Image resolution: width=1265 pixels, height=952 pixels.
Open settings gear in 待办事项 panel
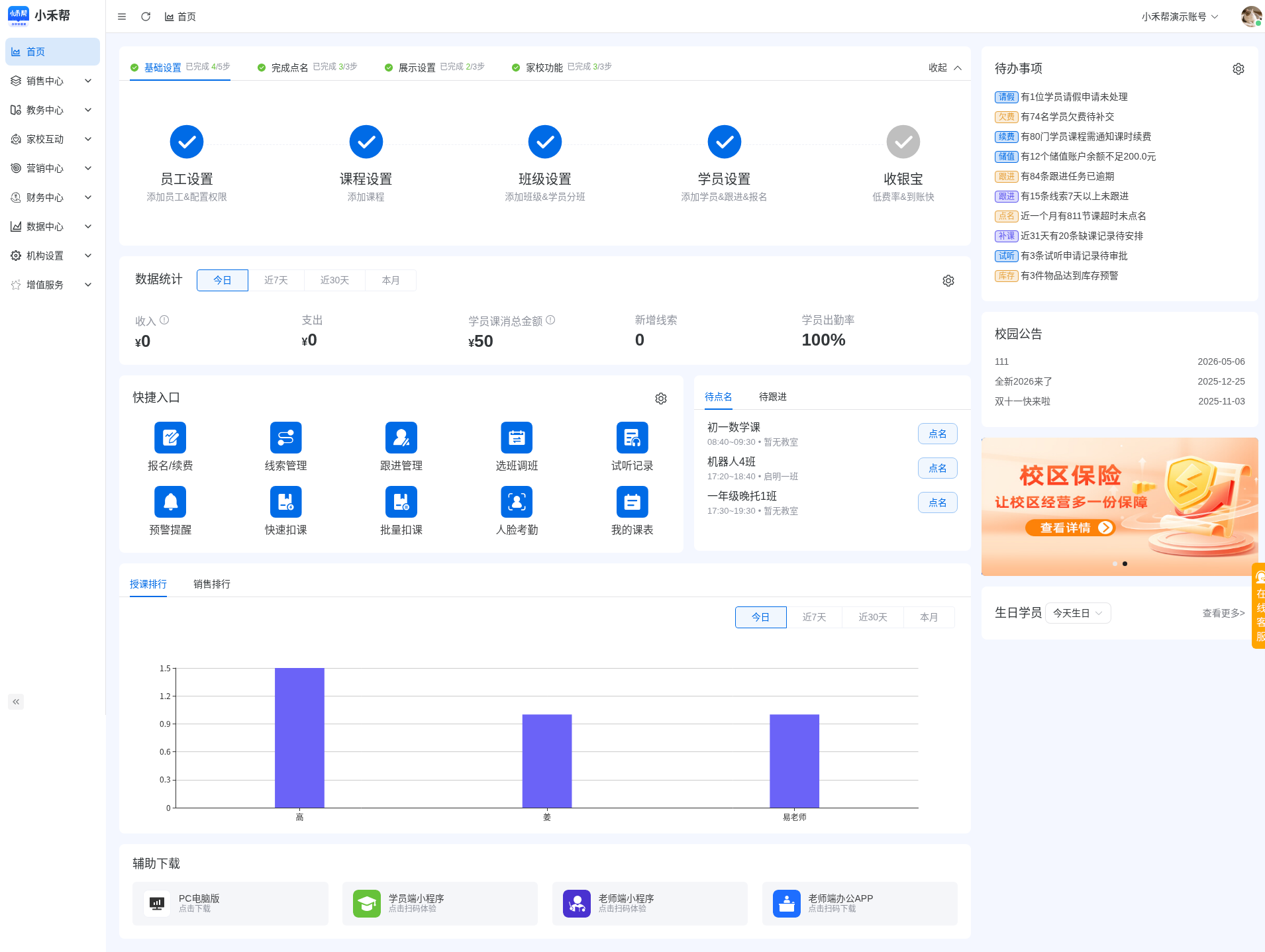click(1238, 69)
